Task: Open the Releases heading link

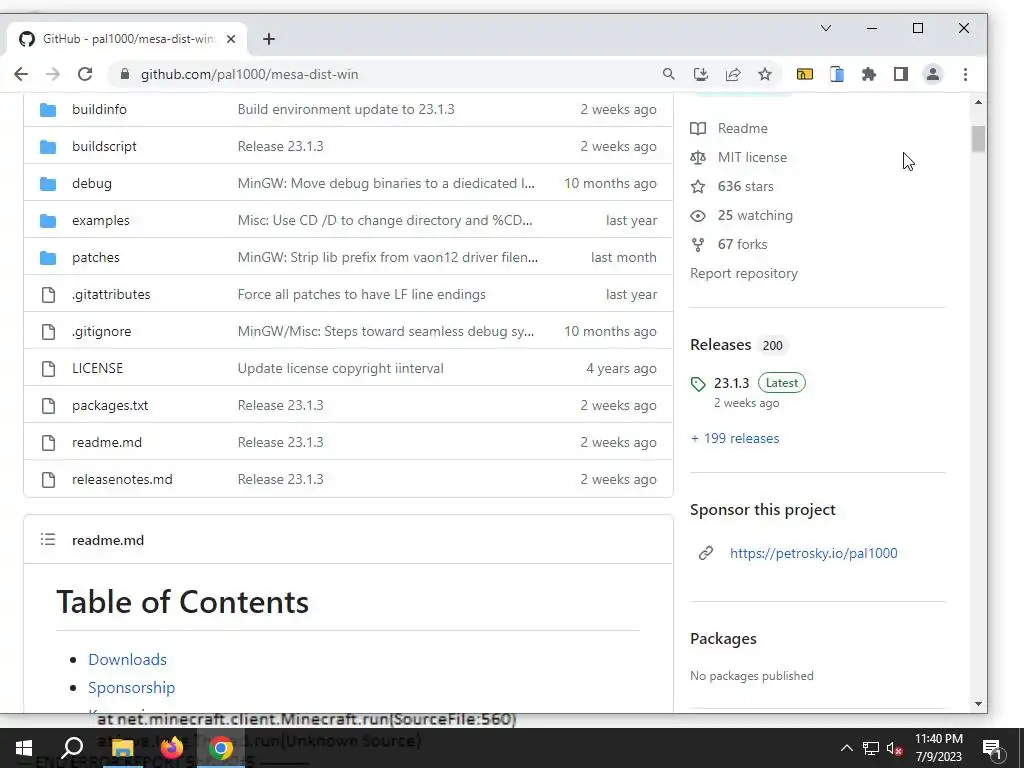Action: point(720,345)
